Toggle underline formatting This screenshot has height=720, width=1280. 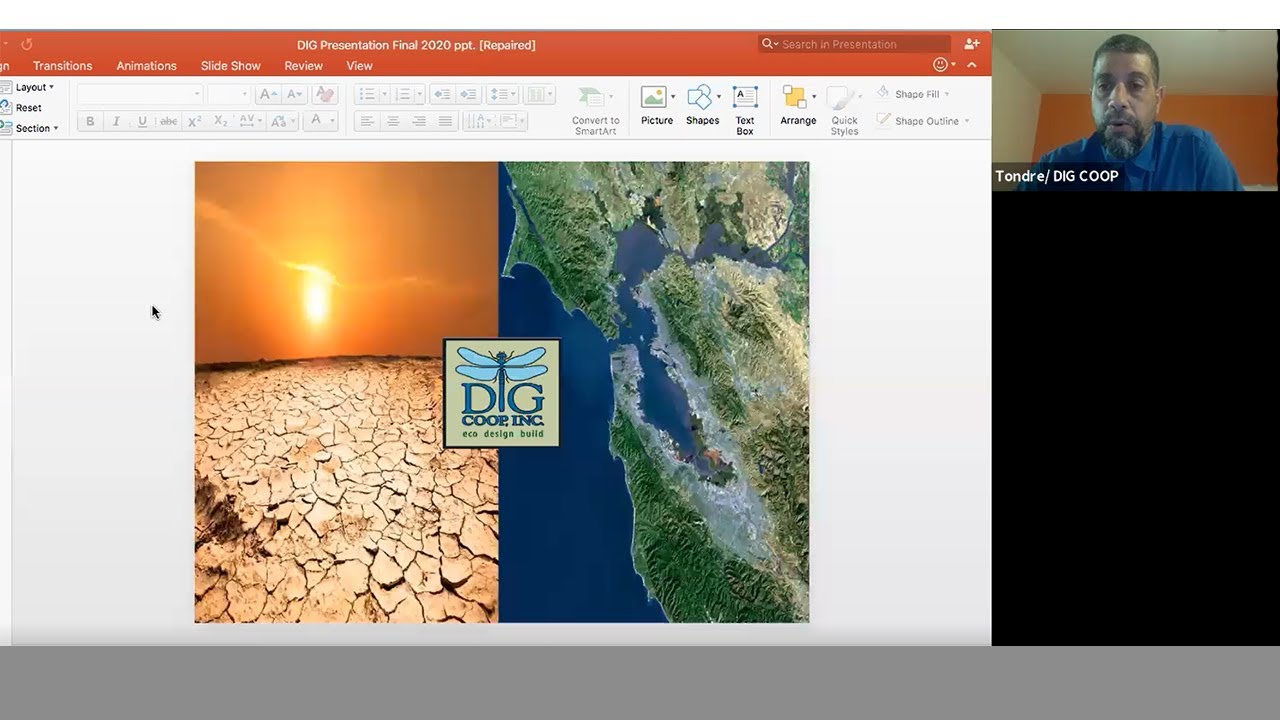point(142,121)
